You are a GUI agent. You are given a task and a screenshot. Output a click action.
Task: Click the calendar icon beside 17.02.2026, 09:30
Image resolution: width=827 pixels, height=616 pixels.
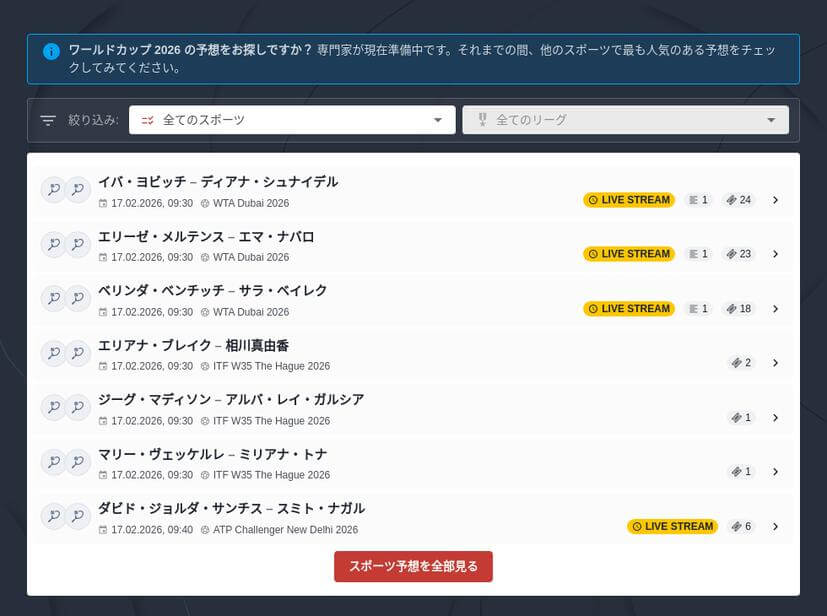pyautogui.click(x=105, y=202)
